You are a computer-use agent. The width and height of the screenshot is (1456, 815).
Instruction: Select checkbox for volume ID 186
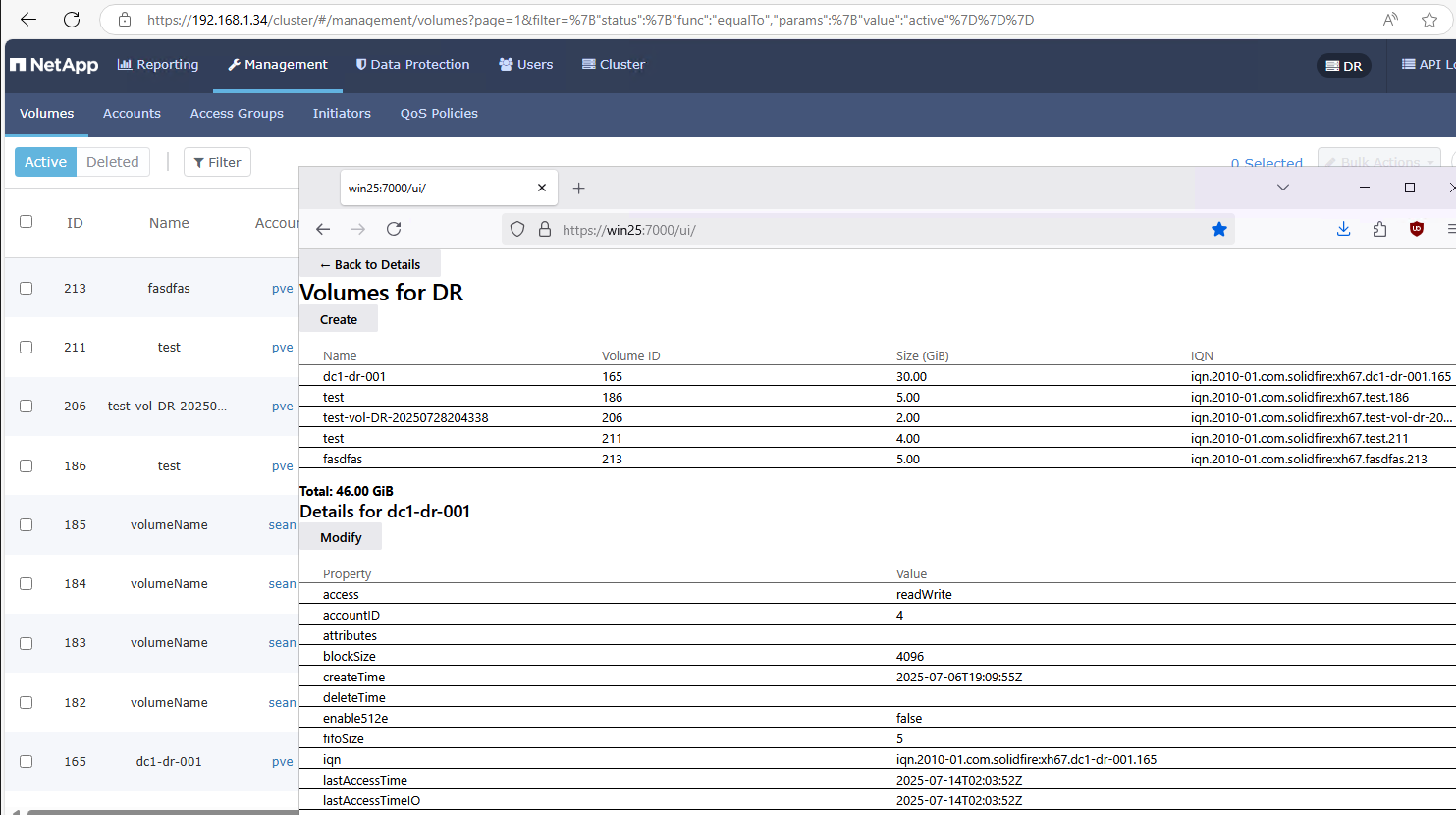[27, 466]
